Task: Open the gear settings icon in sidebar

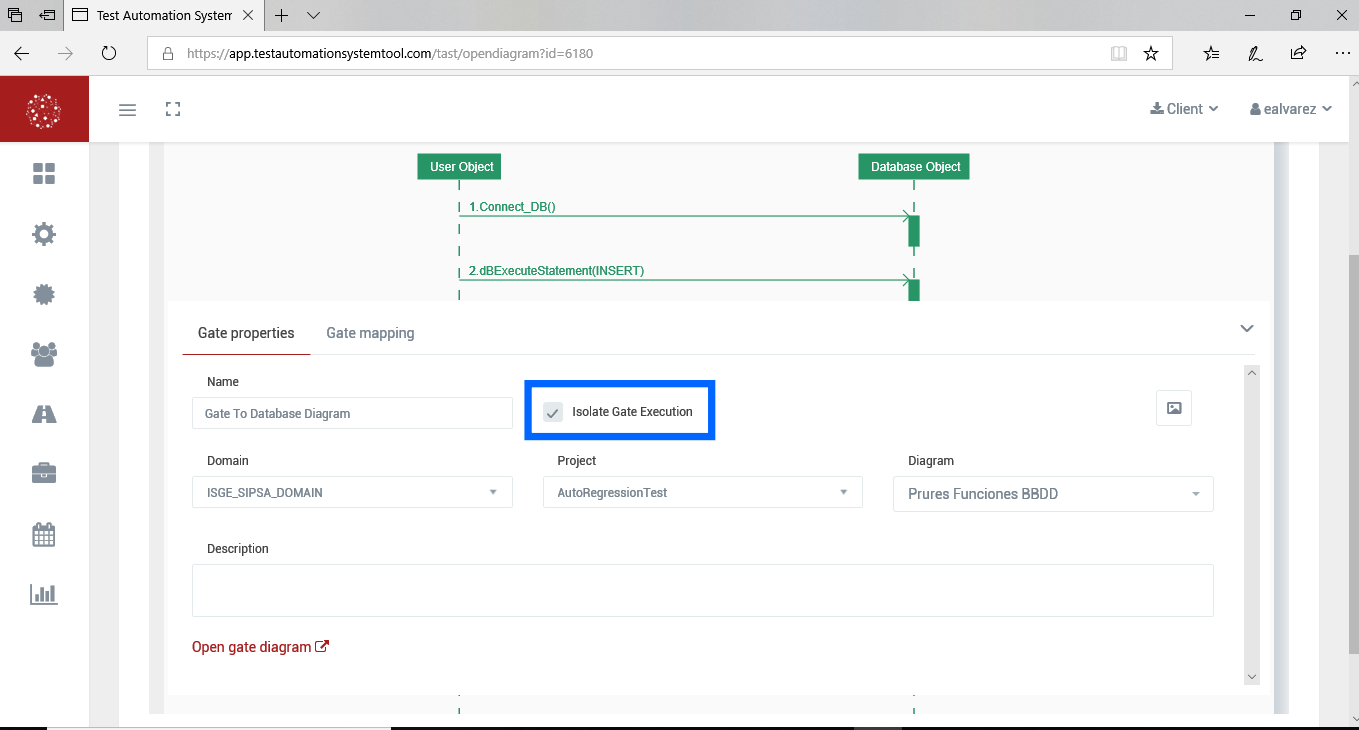Action: point(44,234)
